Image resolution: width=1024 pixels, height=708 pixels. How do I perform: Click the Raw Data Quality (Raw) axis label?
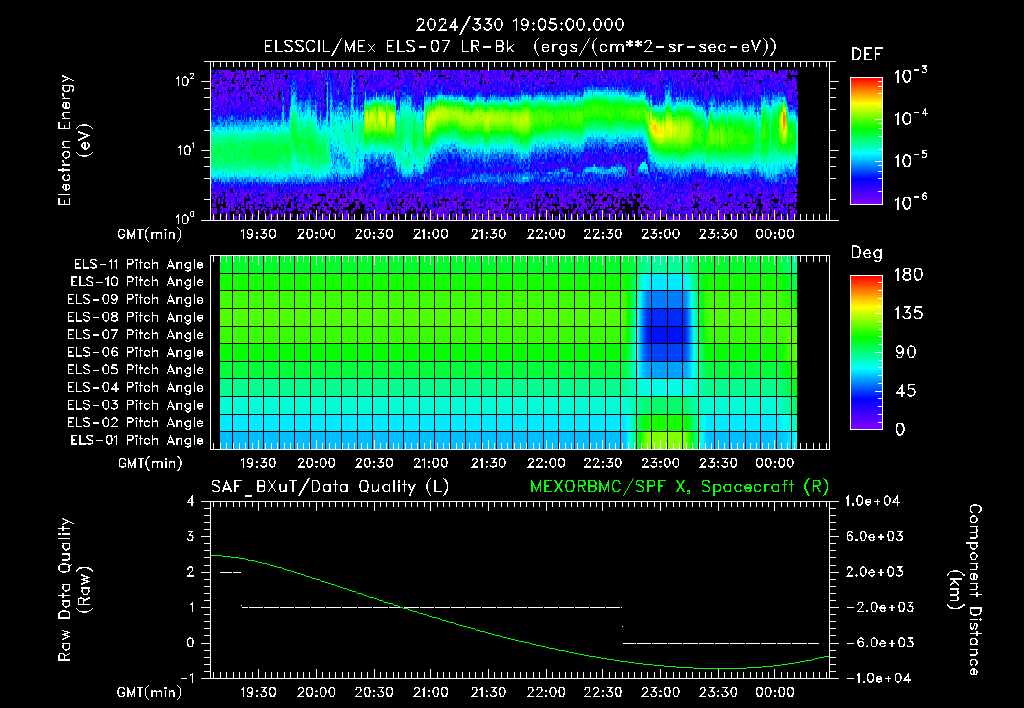[x=74, y=590]
